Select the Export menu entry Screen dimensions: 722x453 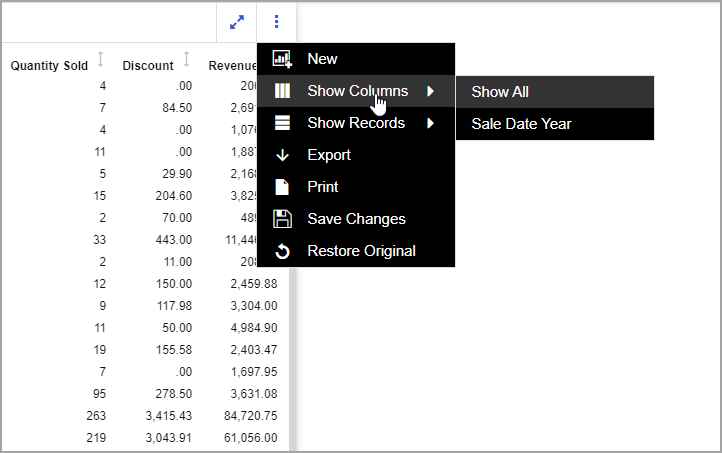coord(329,155)
